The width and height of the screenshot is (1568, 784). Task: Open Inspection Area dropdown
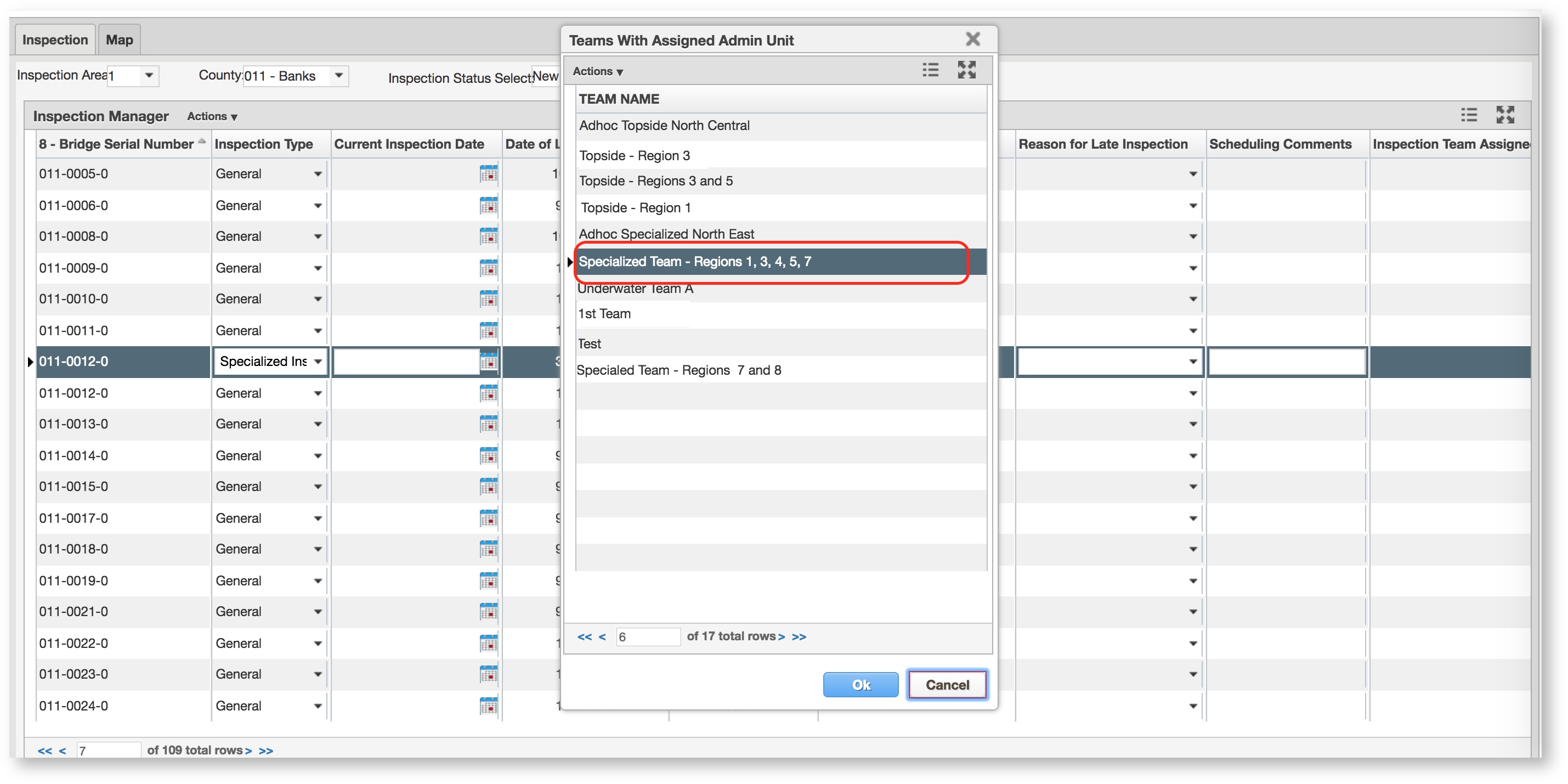(x=149, y=76)
